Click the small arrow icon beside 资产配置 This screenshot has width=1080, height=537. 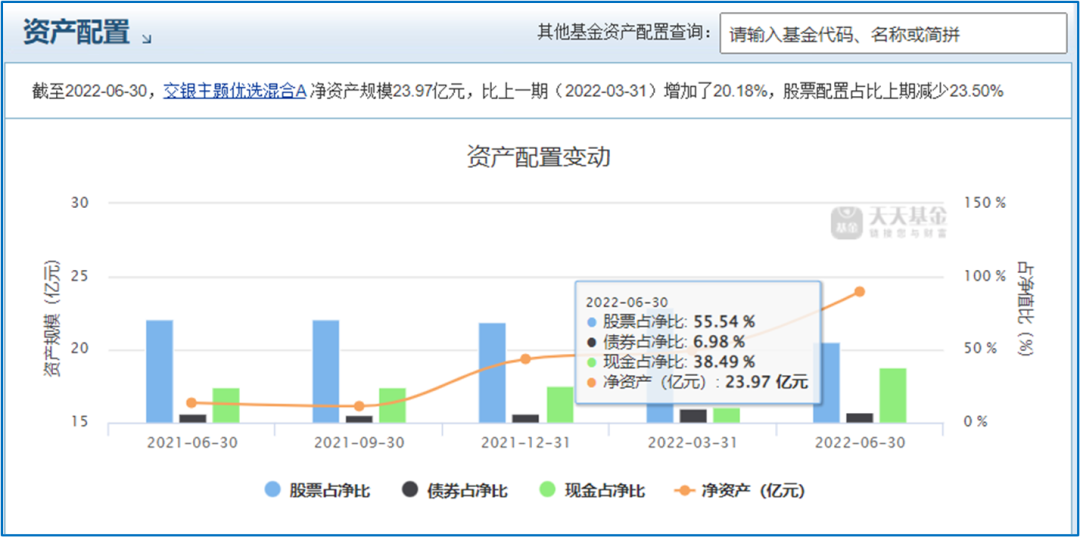[146, 40]
